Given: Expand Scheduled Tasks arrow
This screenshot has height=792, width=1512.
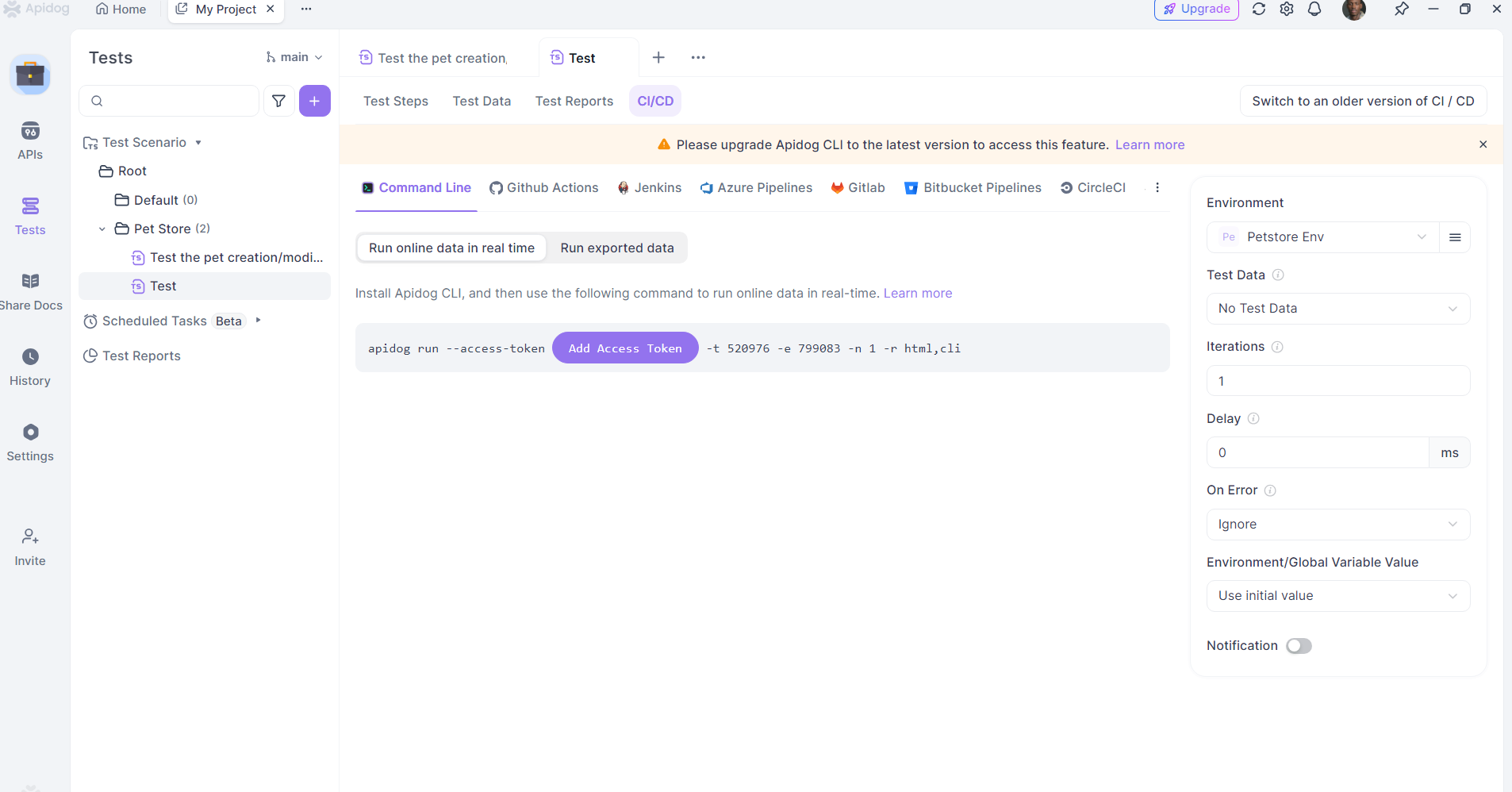Looking at the screenshot, I should click(x=258, y=321).
